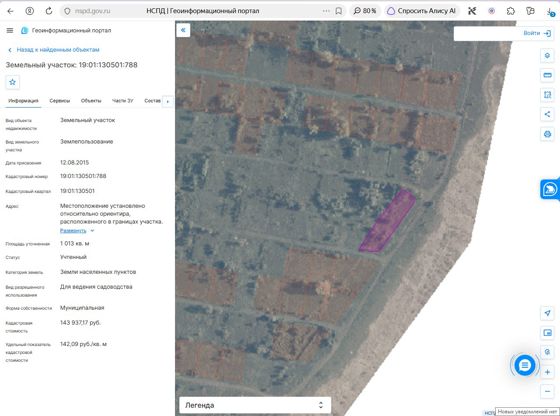
Task: Click the Войти login button
Action: tap(537, 33)
